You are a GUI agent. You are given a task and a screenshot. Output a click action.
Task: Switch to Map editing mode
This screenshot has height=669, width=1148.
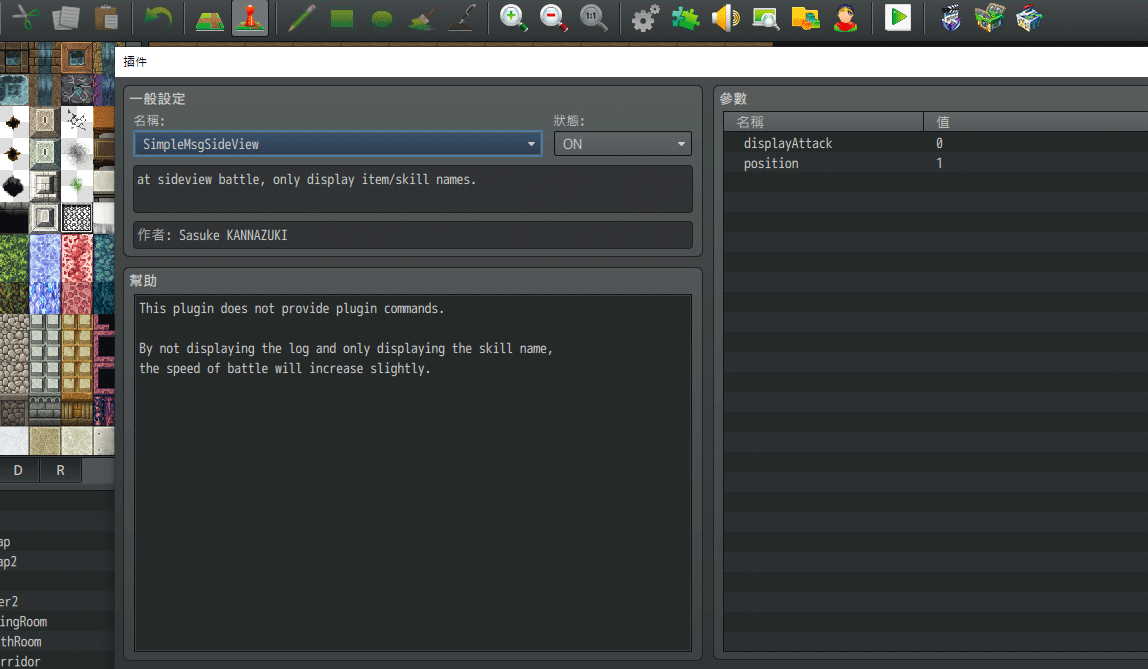210,18
